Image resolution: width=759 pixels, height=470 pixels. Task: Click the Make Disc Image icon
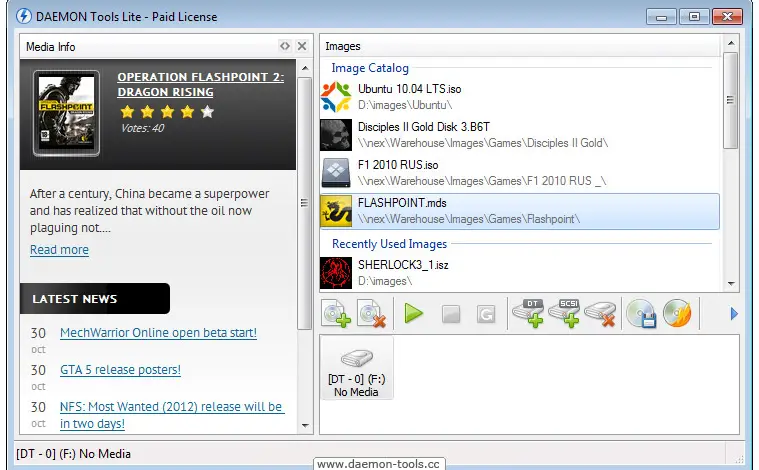point(641,314)
